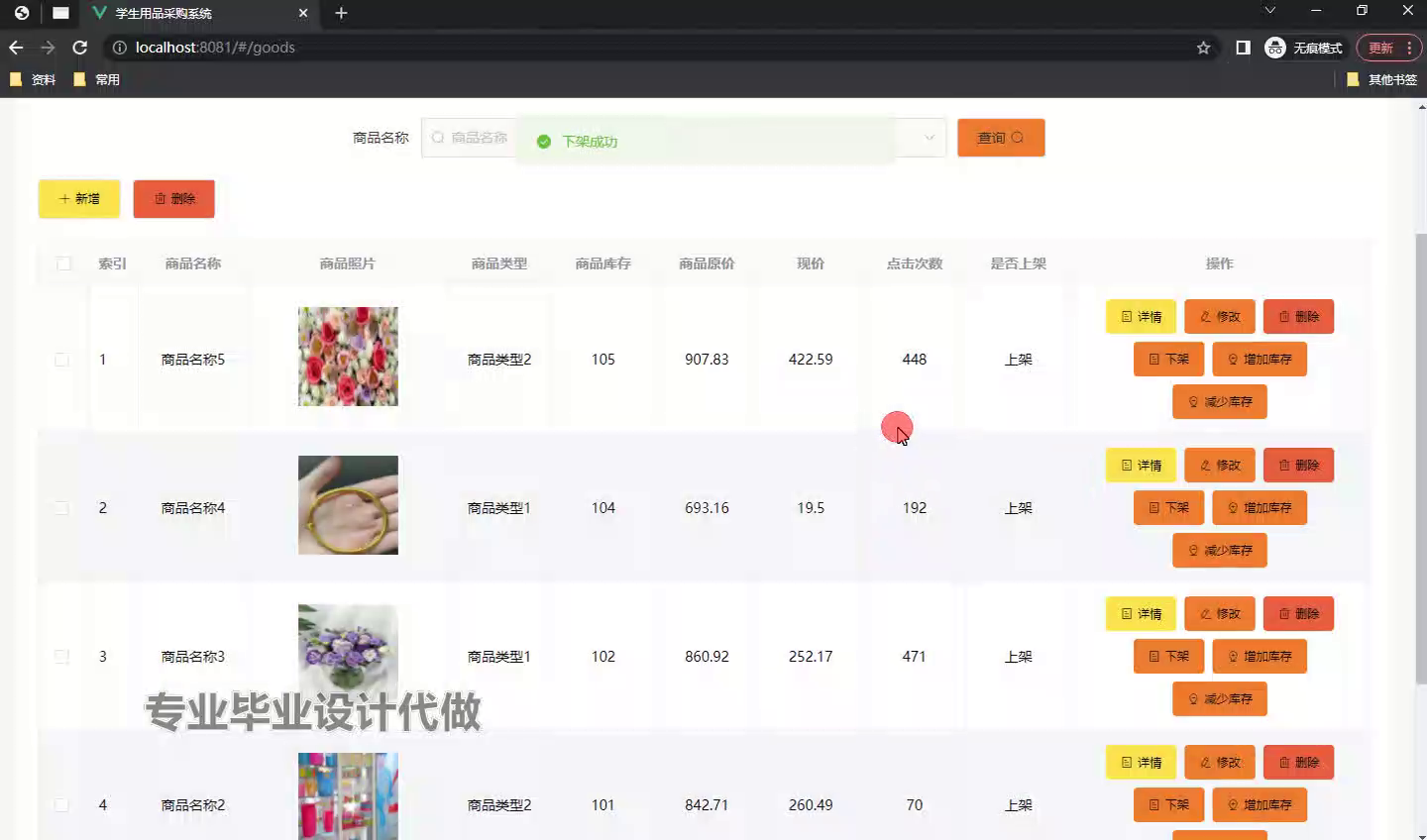Open the 常用 bookmarks folder
This screenshot has height=840, width=1427.
tap(97, 79)
